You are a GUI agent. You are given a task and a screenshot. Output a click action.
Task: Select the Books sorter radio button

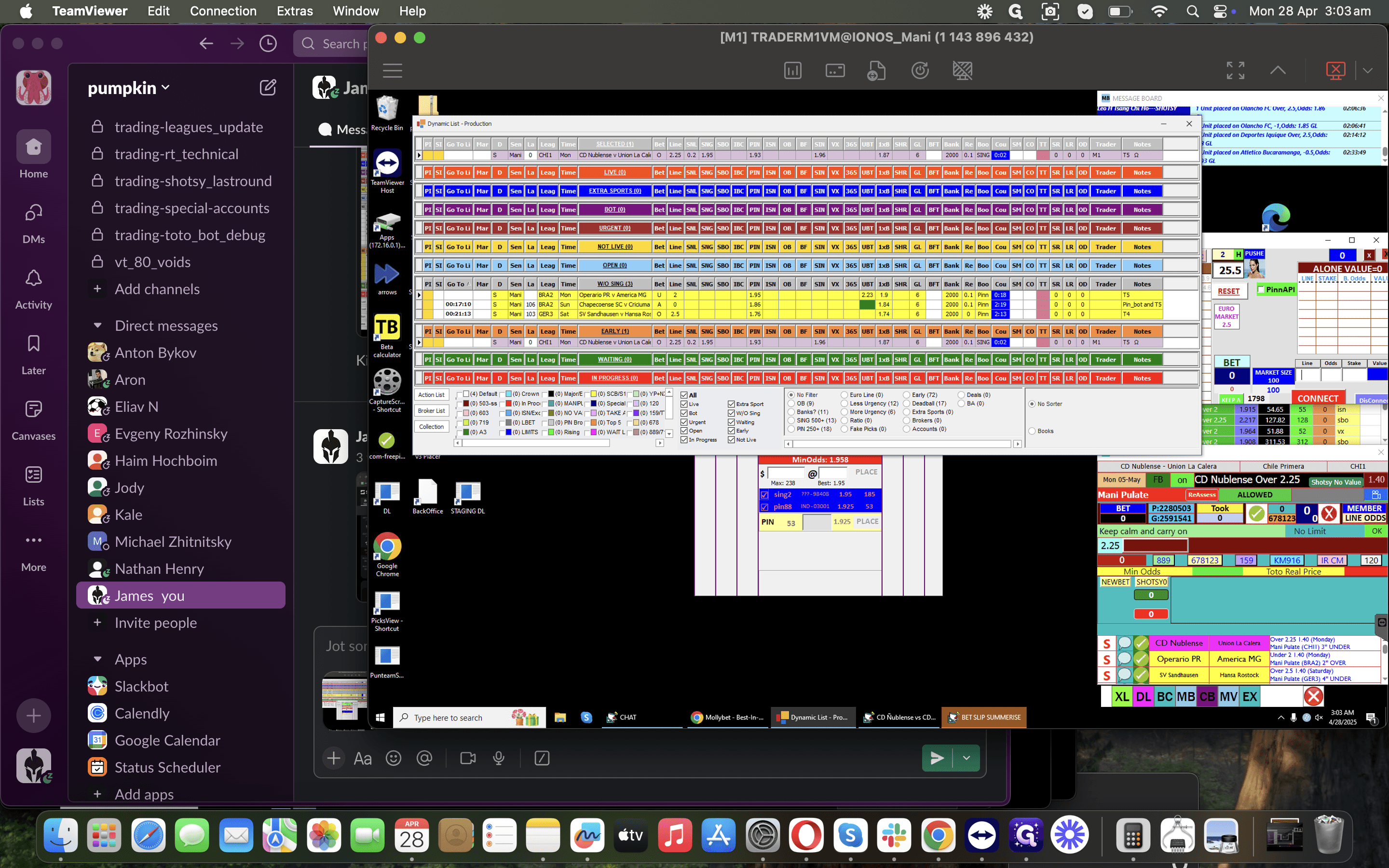[x=1032, y=431]
